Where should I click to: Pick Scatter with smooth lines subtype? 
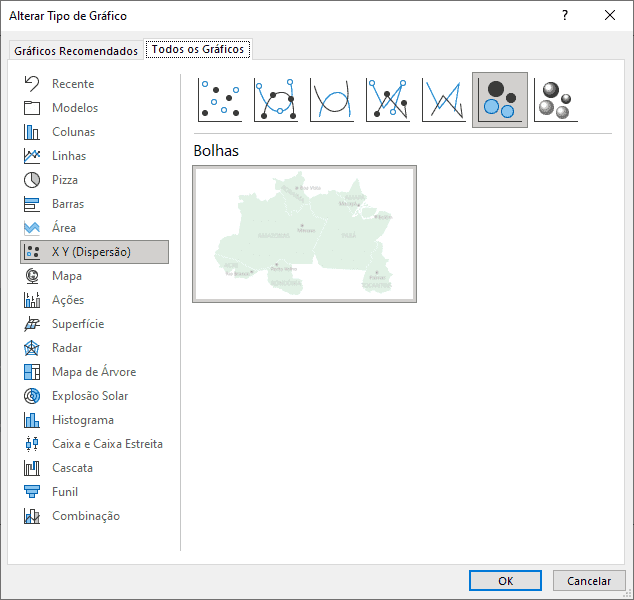click(332, 100)
